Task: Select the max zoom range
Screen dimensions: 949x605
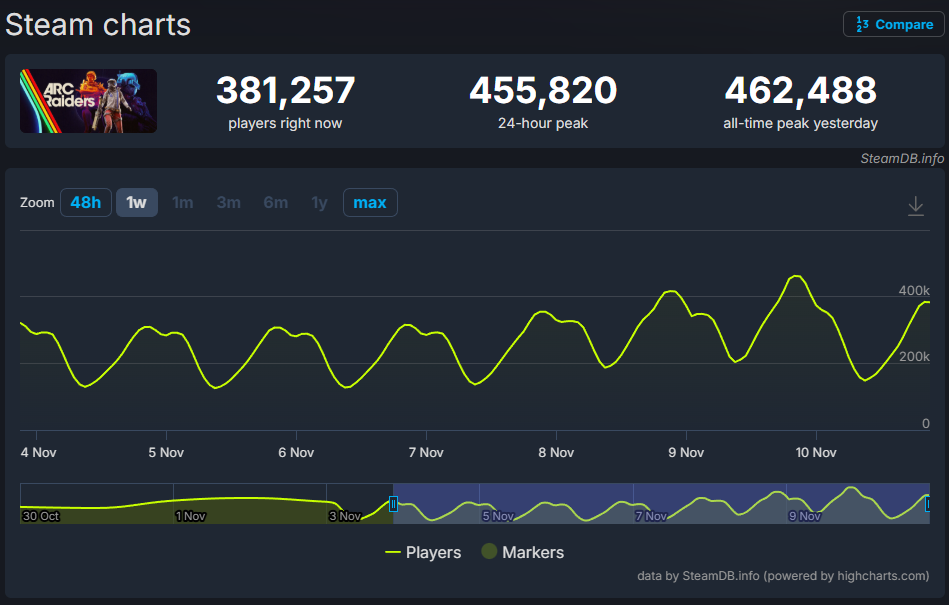Action: coord(370,203)
